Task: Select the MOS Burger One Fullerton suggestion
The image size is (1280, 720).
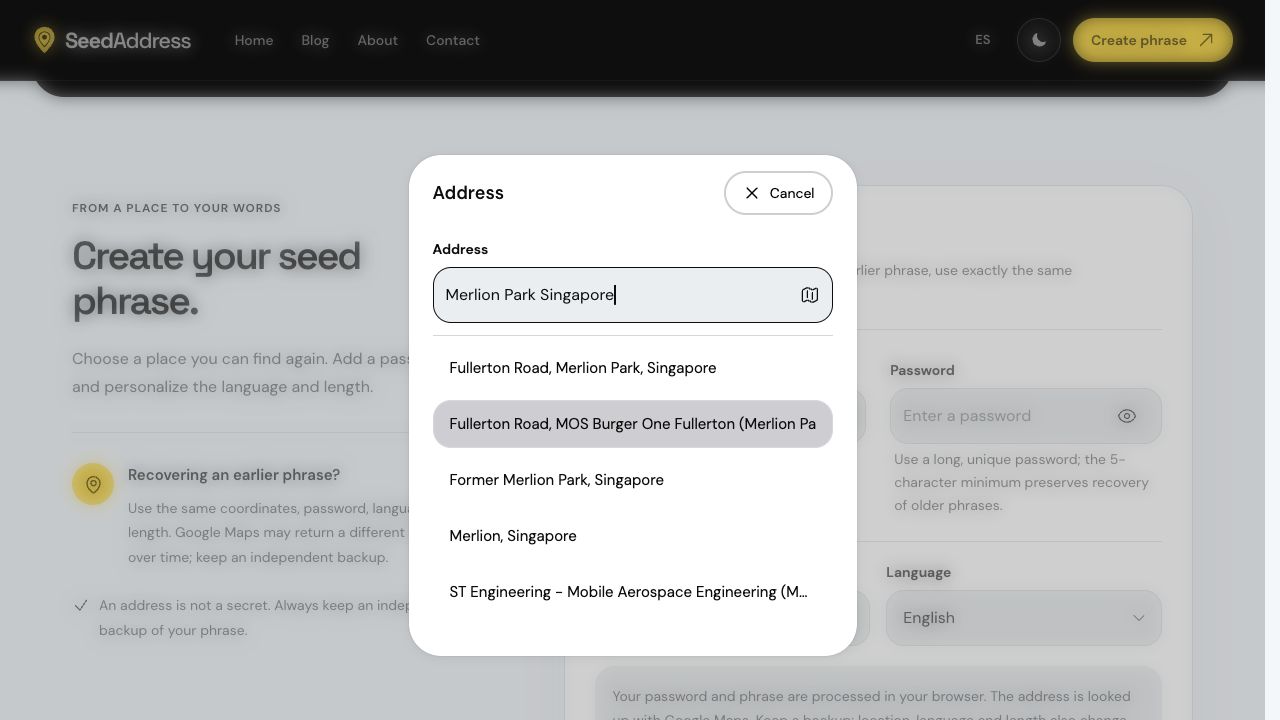Action: tap(633, 424)
